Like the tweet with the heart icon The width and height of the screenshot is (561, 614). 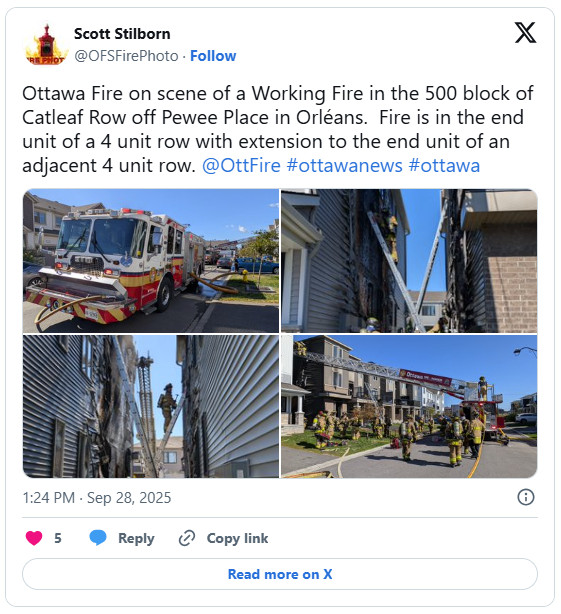point(34,538)
